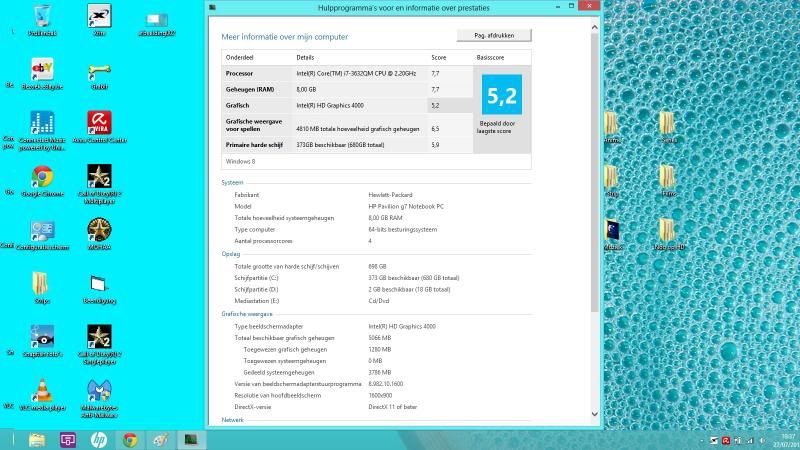Click the purple taskbar app icon
The image size is (800, 450).
tap(68, 439)
